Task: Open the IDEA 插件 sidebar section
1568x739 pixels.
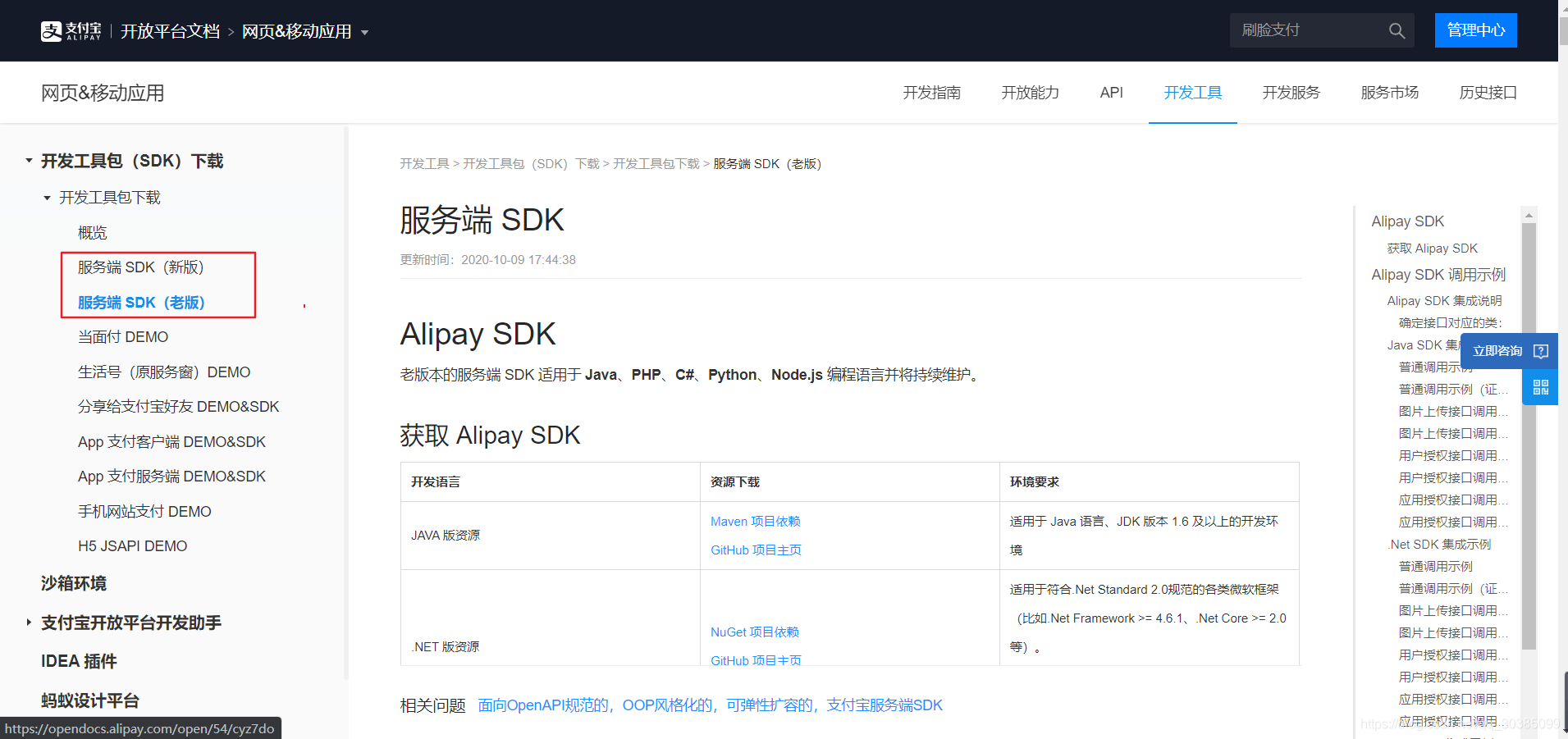Action: coord(79,661)
